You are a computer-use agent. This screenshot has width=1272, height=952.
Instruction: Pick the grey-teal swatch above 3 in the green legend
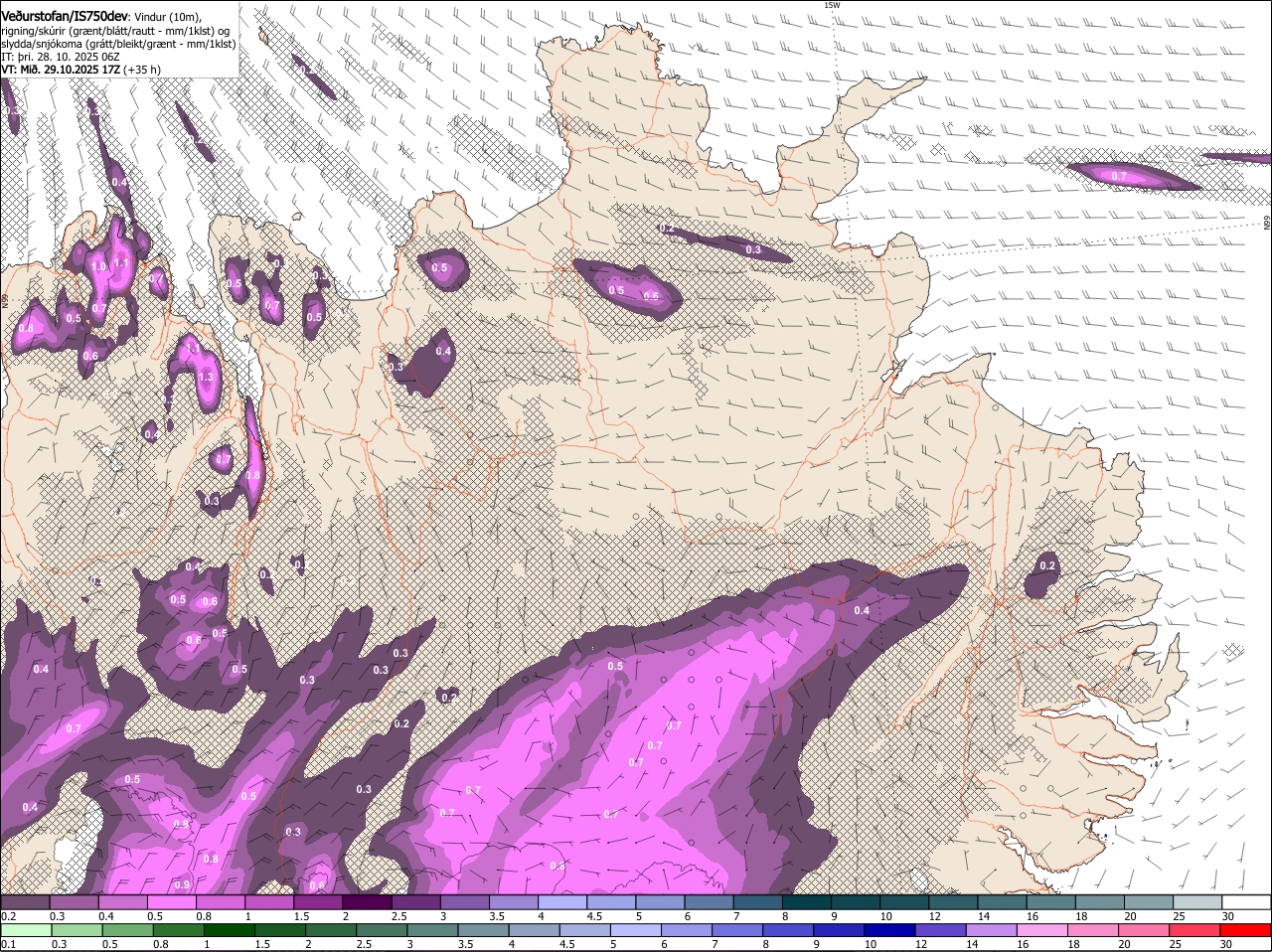point(432,931)
